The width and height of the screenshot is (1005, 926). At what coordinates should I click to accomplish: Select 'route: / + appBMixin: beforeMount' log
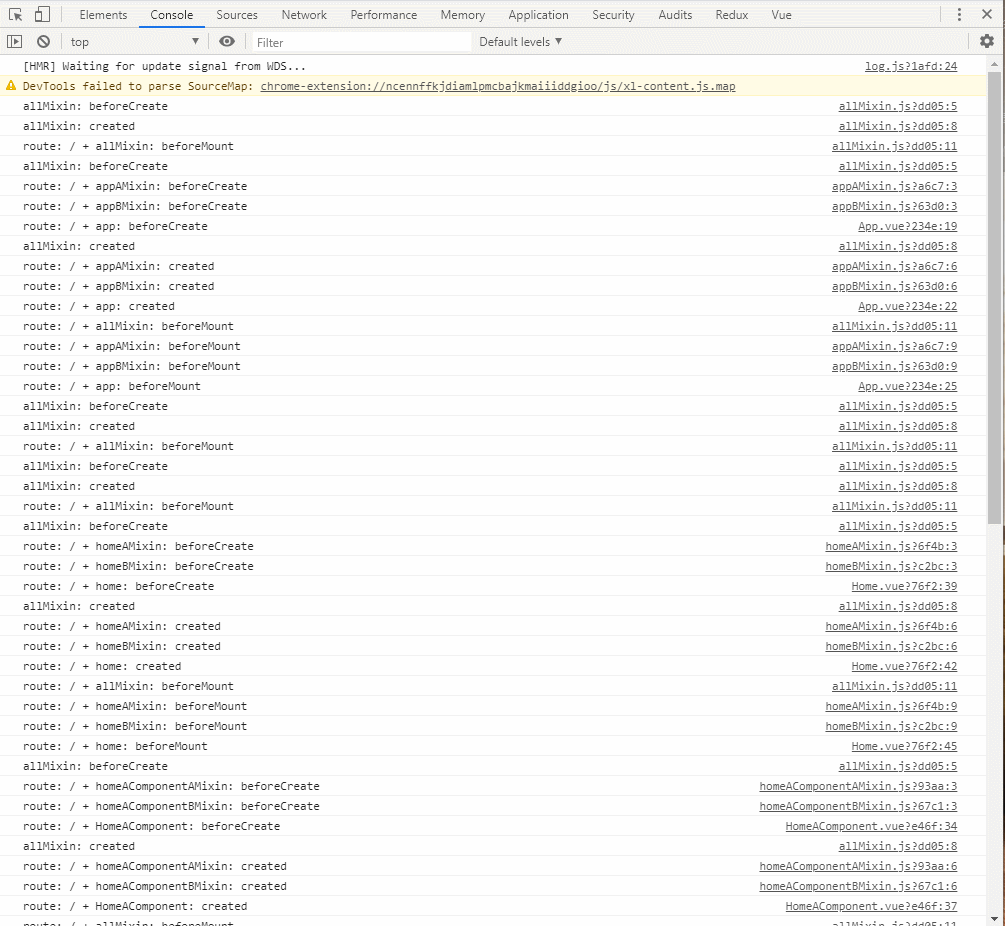pyautogui.click(x=131, y=366)
